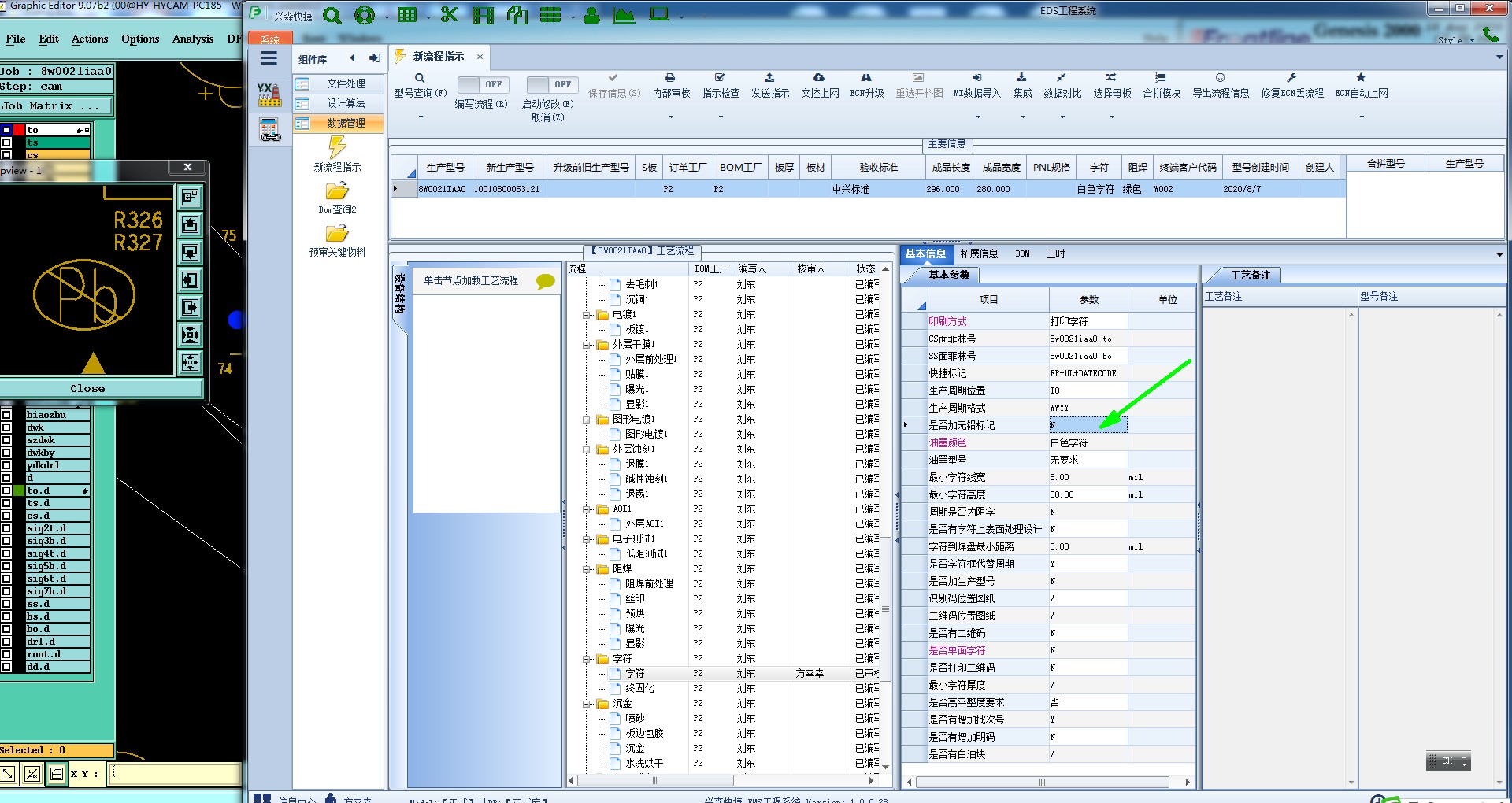Open 设计算法 in component library

click(x=339, y=103)
